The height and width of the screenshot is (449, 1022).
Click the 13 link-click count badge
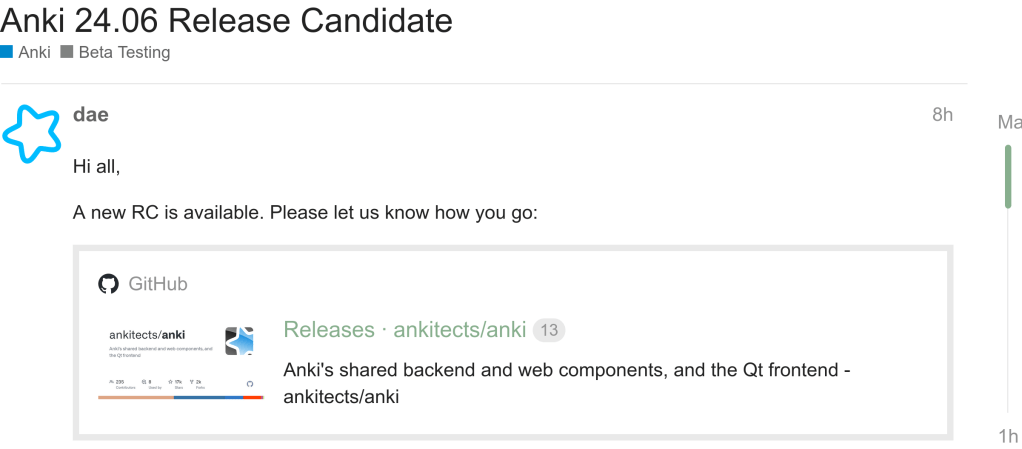pos(549,330)
